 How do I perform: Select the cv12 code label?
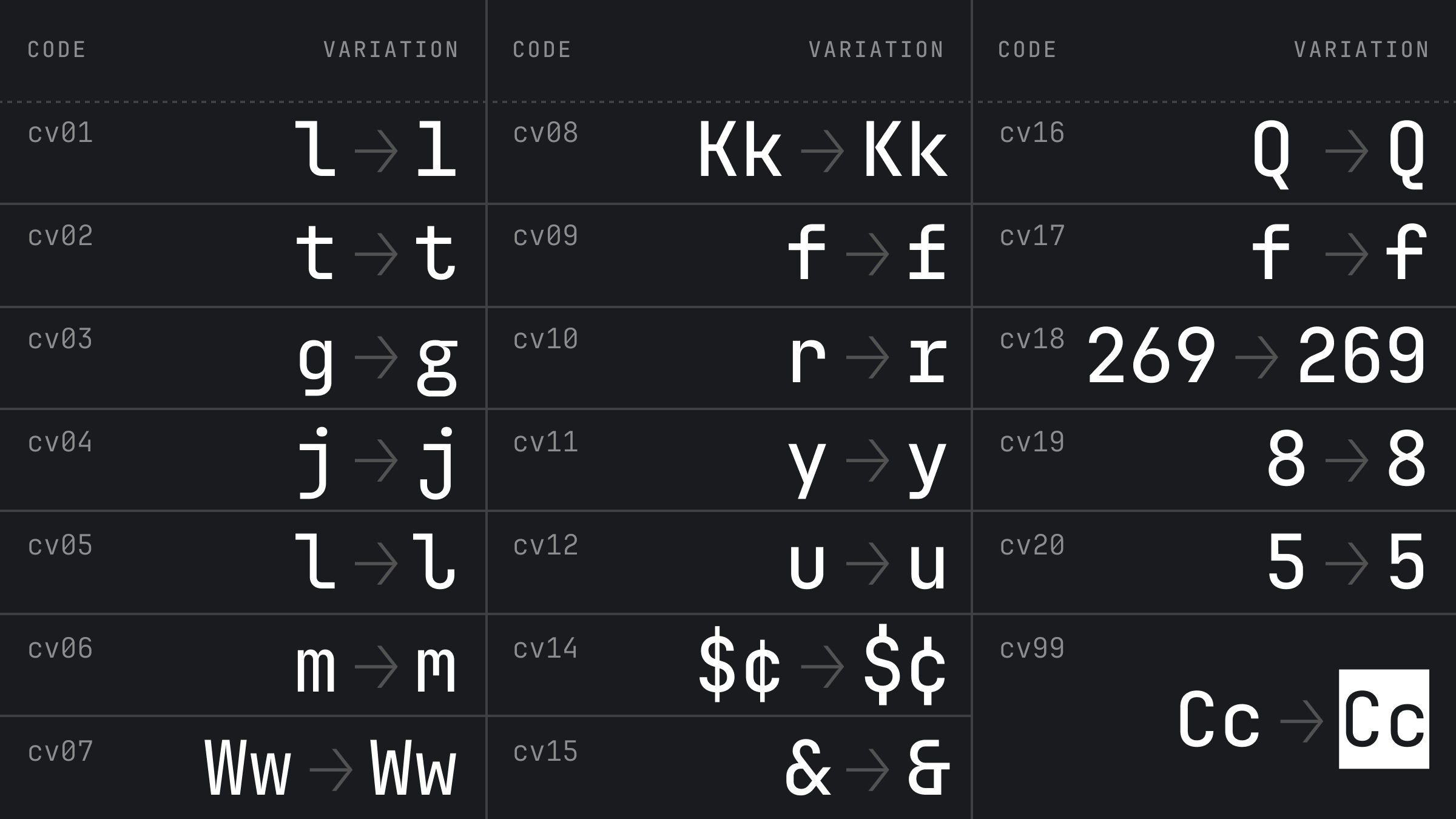[x=545, y=545]
